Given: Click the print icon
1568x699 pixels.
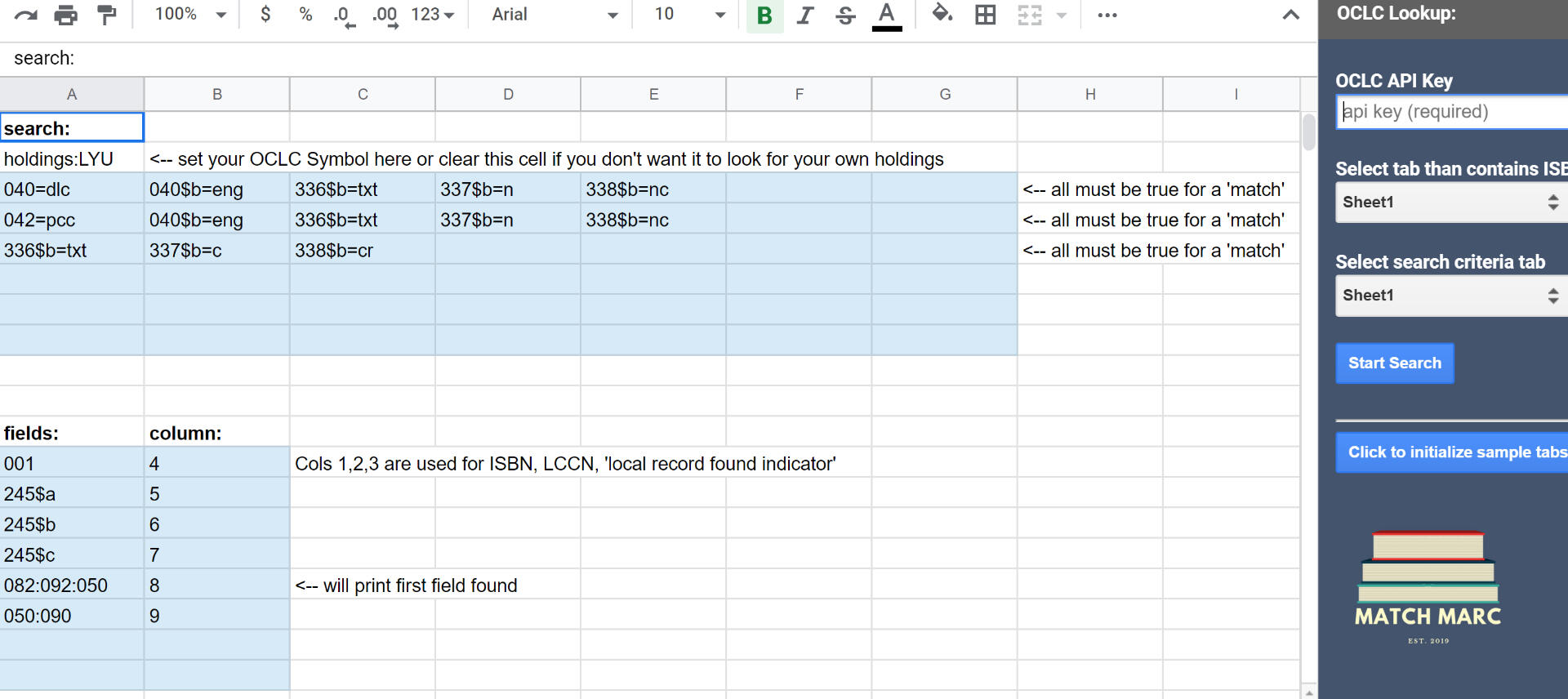Looking at the screenshot, I should click(x=65, y=15).
